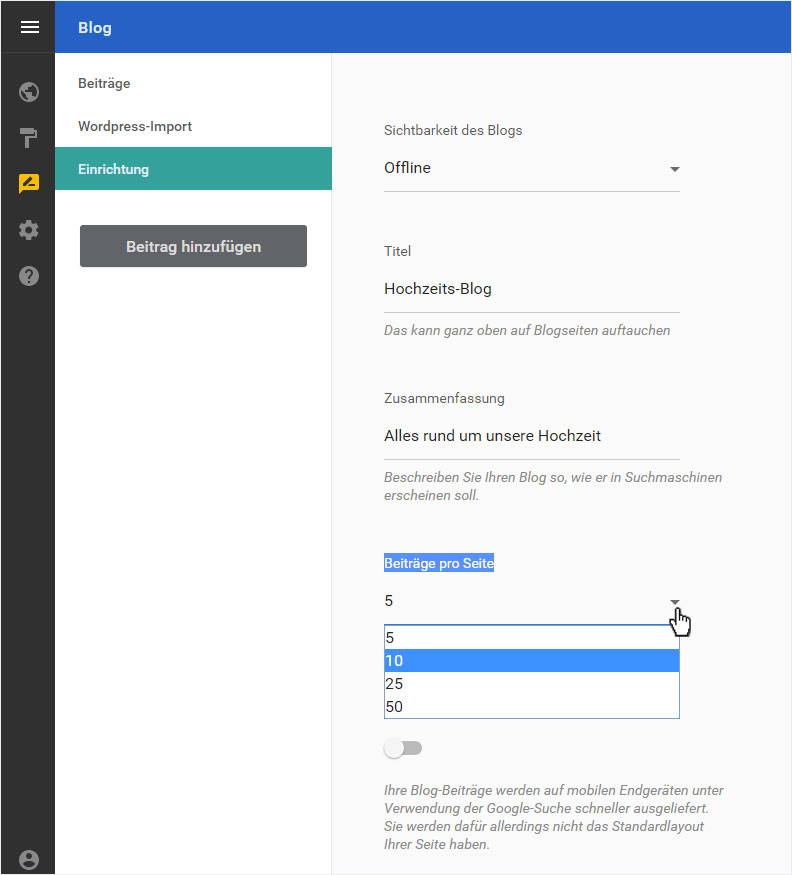
Task: Click into the Titel field Hochzeits-Blog
Action: pyautogui.click(x=531, y=289)
